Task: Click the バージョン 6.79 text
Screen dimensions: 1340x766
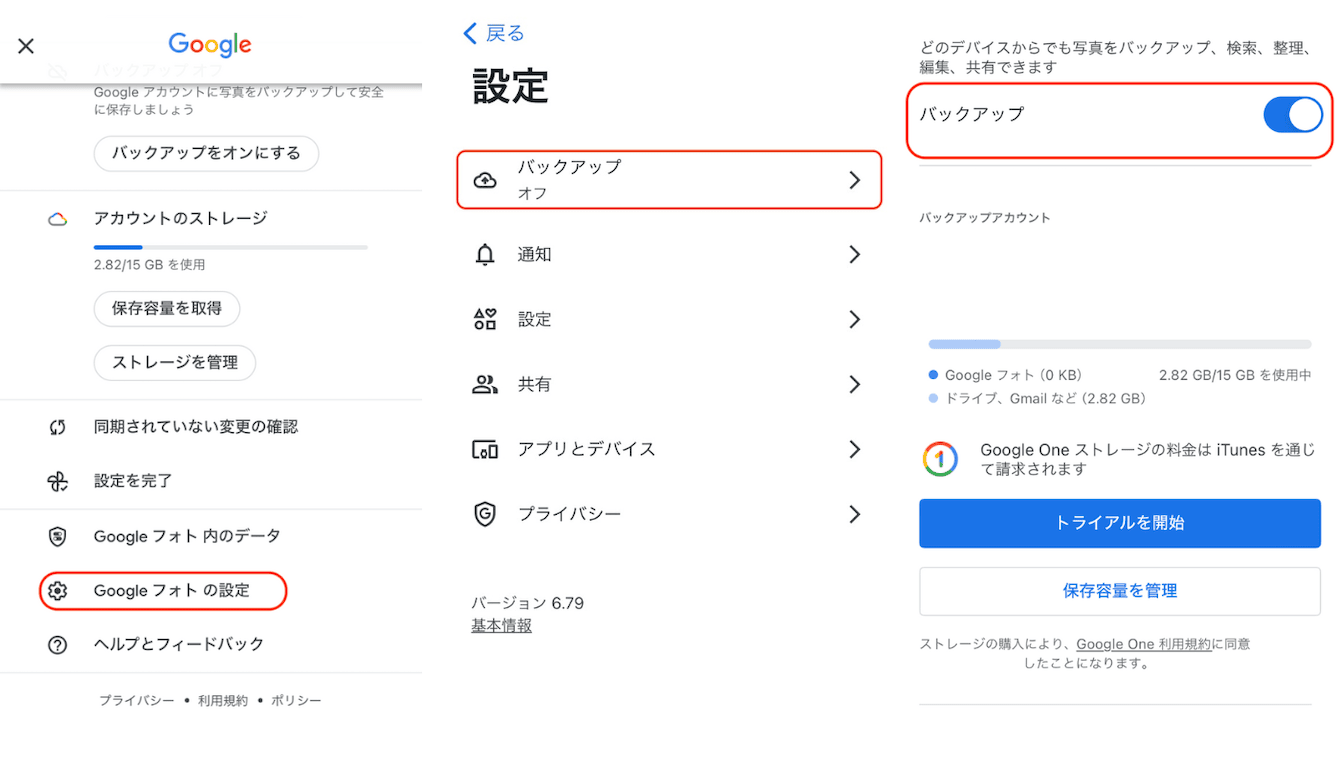Action: [x=528, y=603]
